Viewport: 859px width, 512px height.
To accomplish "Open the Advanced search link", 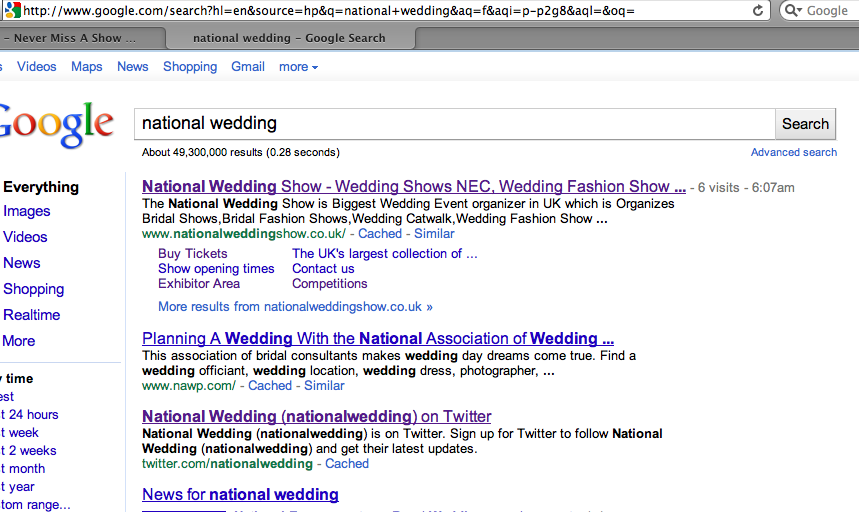I will click(x=794, y=152).
